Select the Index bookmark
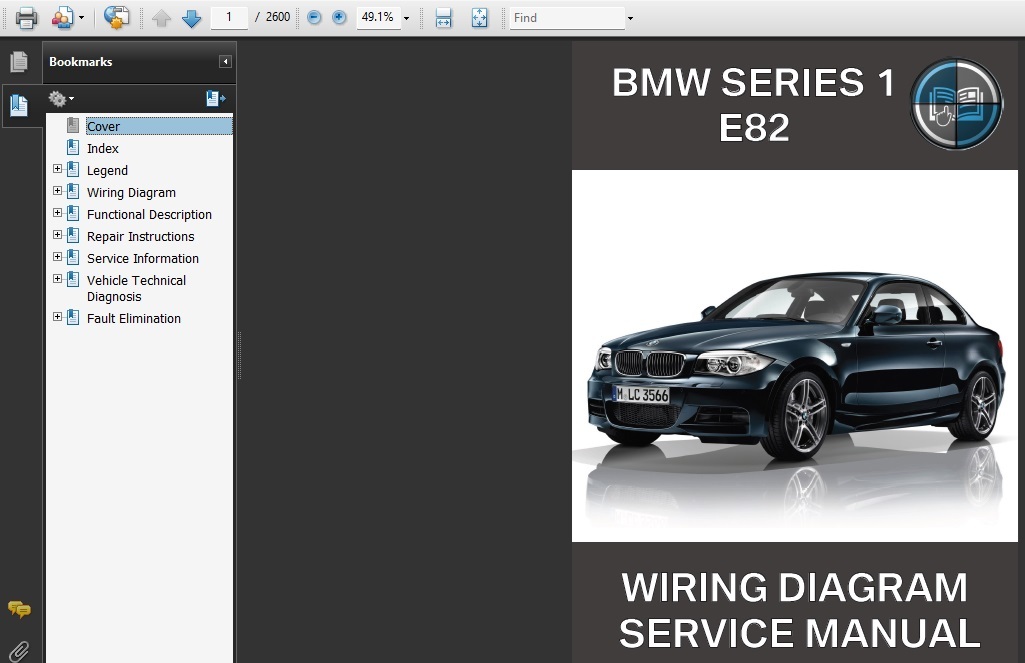Screen dimensions: 1025x663 (x=103, y=148)
